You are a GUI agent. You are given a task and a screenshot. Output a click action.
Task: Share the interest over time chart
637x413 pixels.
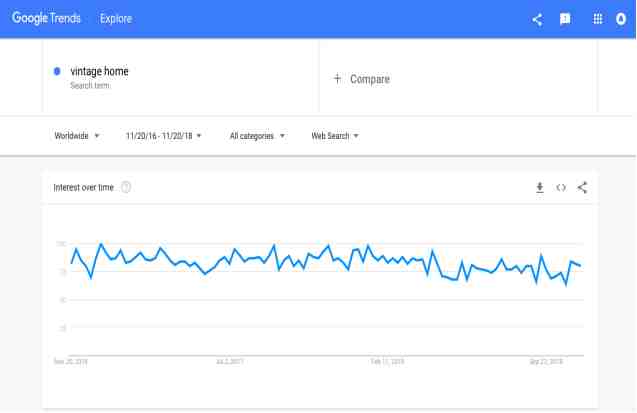(582, 187)
